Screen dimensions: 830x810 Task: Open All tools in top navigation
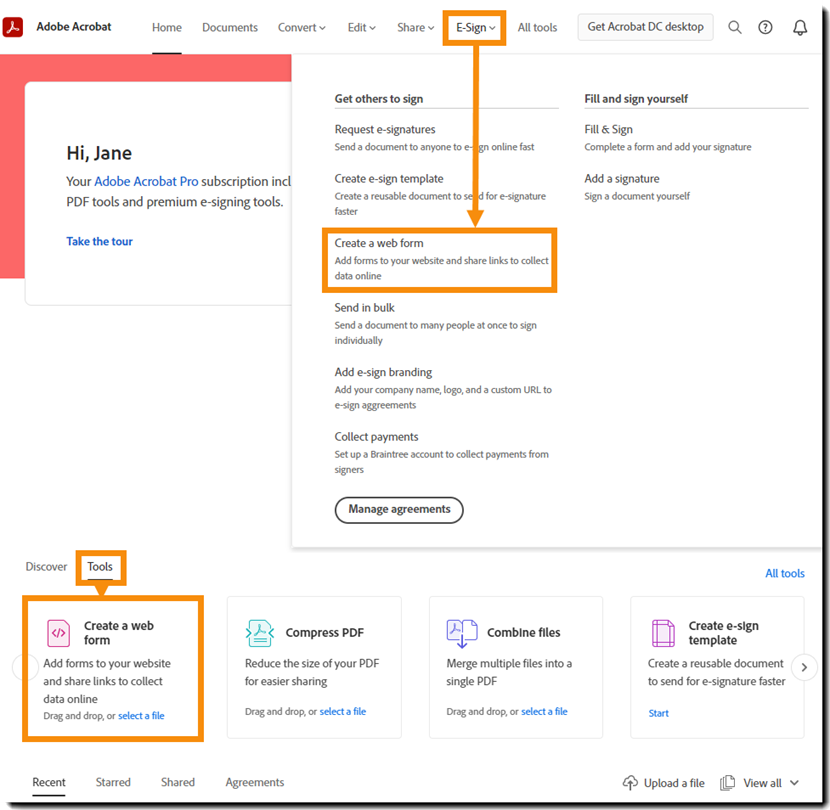(x=537, y=28)
